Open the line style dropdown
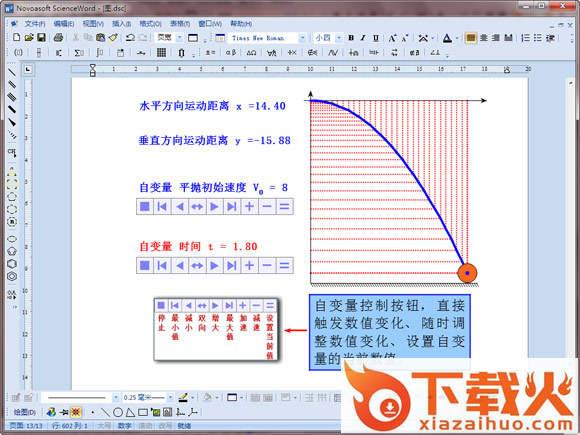This screenshot has width=580, height=435. point(115,398)
